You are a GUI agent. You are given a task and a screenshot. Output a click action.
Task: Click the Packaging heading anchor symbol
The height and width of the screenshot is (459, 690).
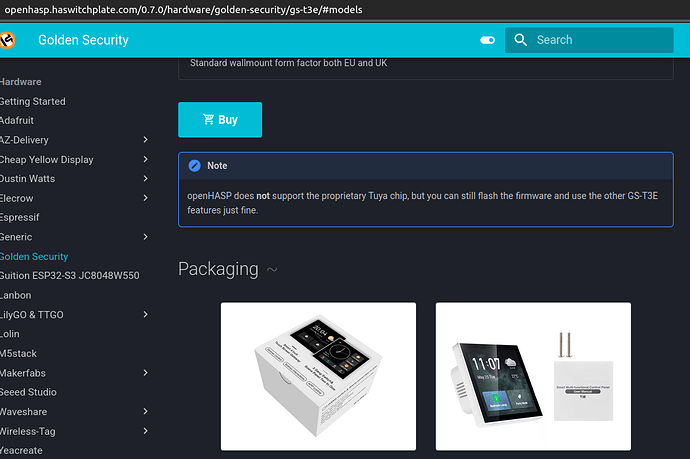click(272, 270)
